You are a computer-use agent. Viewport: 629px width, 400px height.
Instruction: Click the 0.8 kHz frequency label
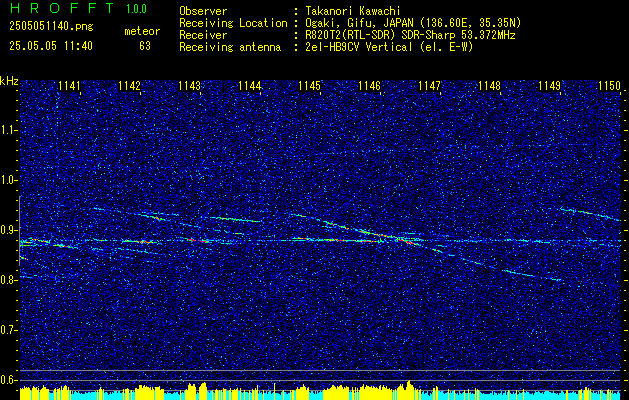pos(8,280)
